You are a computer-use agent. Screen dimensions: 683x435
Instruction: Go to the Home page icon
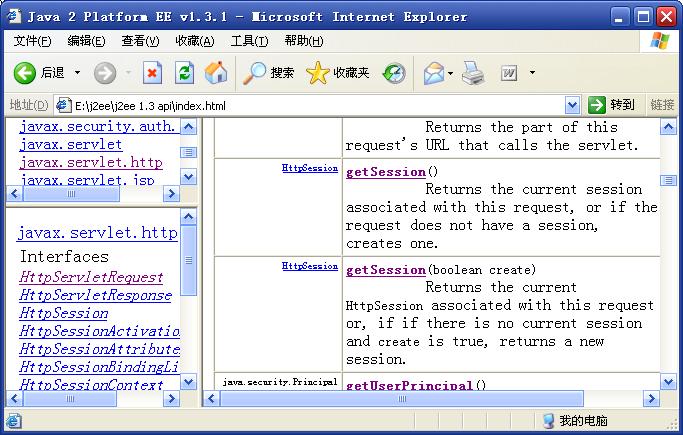[x=216, y=72]
